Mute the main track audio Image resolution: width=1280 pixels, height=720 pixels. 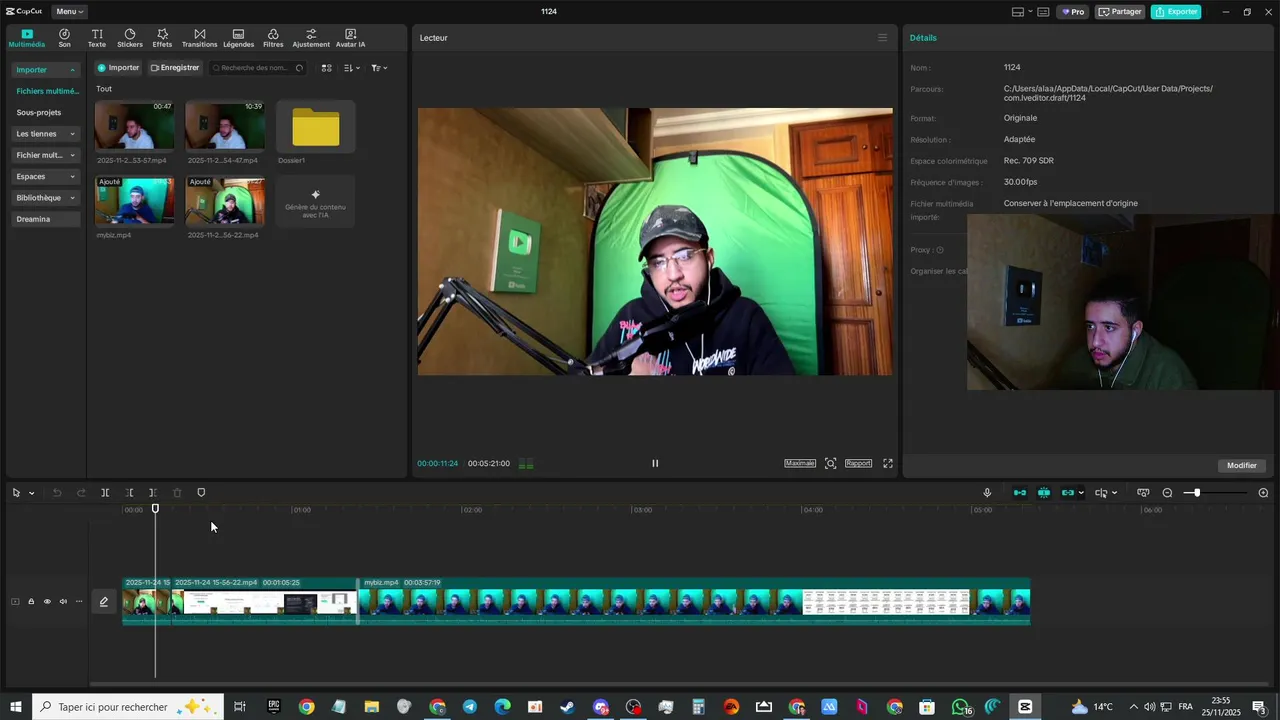point(63,601)
